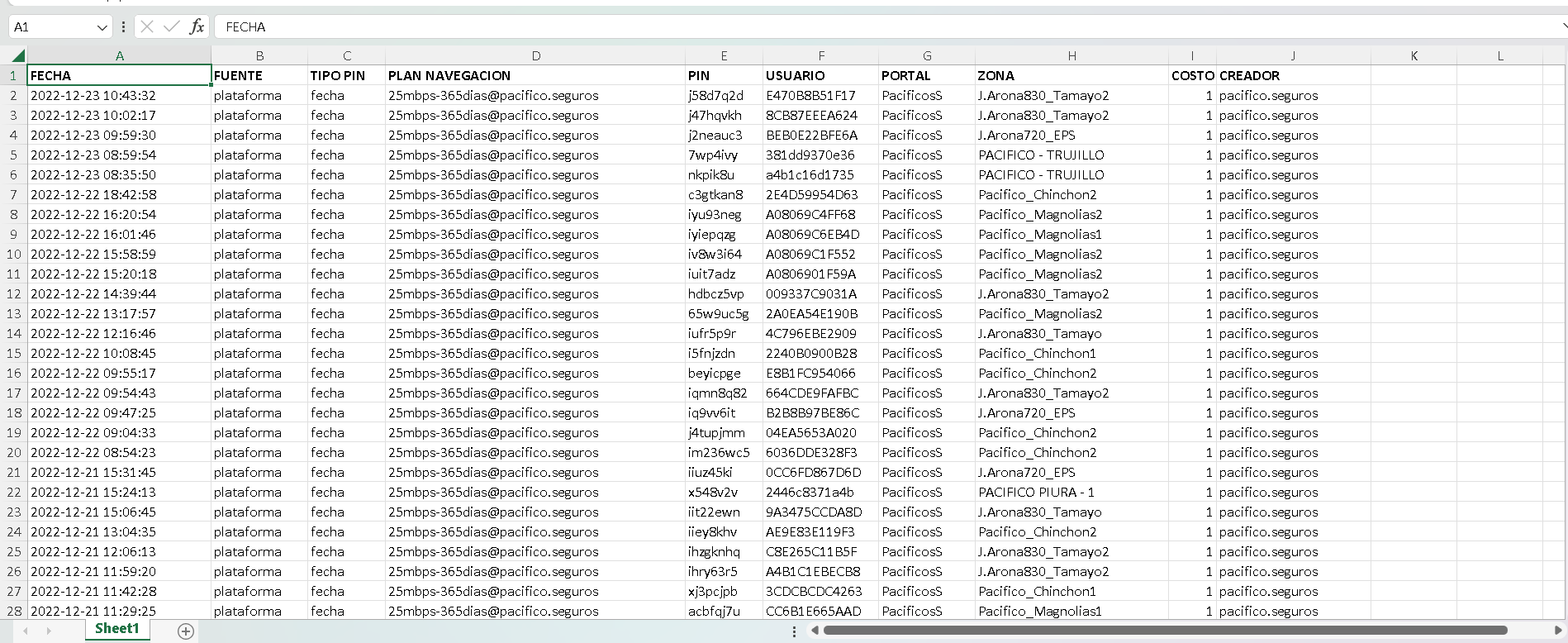
Task: Select the PORTAL header cell
Action: pyautogui.click(x=927, y=75)
